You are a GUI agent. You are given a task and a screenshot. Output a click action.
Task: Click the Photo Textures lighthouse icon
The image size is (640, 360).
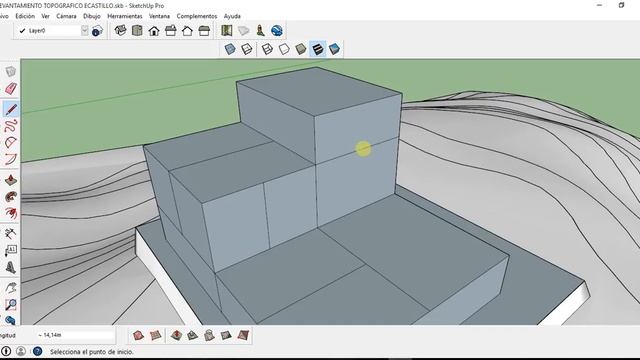click(260, 31)
